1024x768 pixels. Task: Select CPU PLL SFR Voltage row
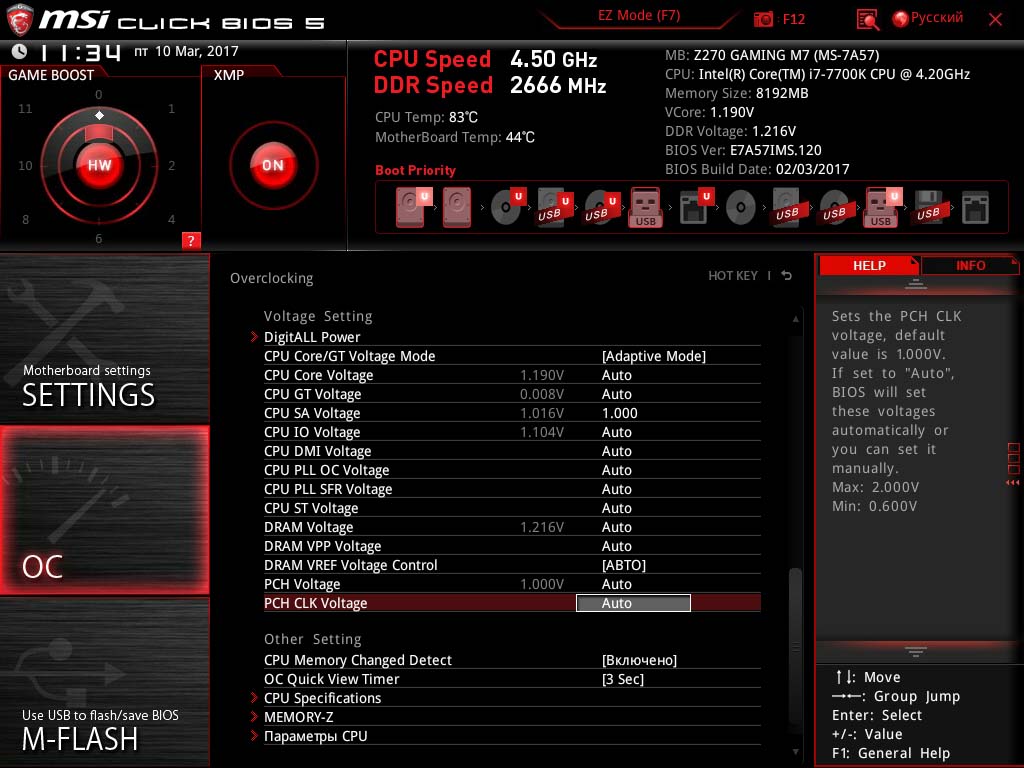[512, 489]
